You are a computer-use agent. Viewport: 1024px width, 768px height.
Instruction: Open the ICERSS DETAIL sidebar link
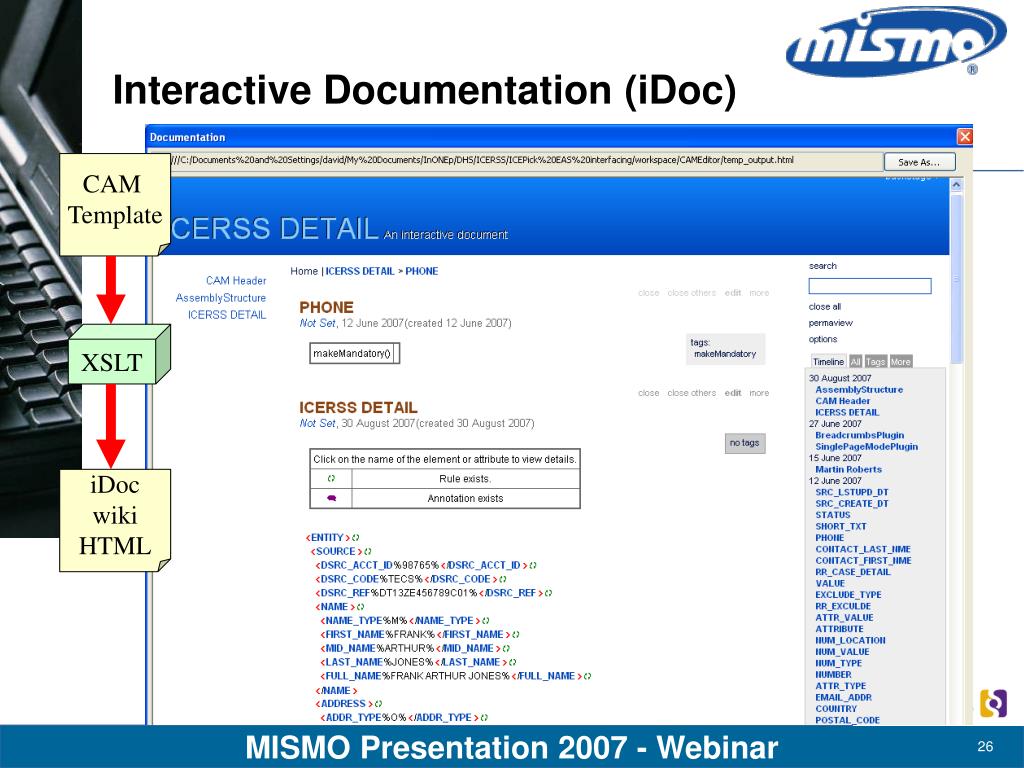227,315
